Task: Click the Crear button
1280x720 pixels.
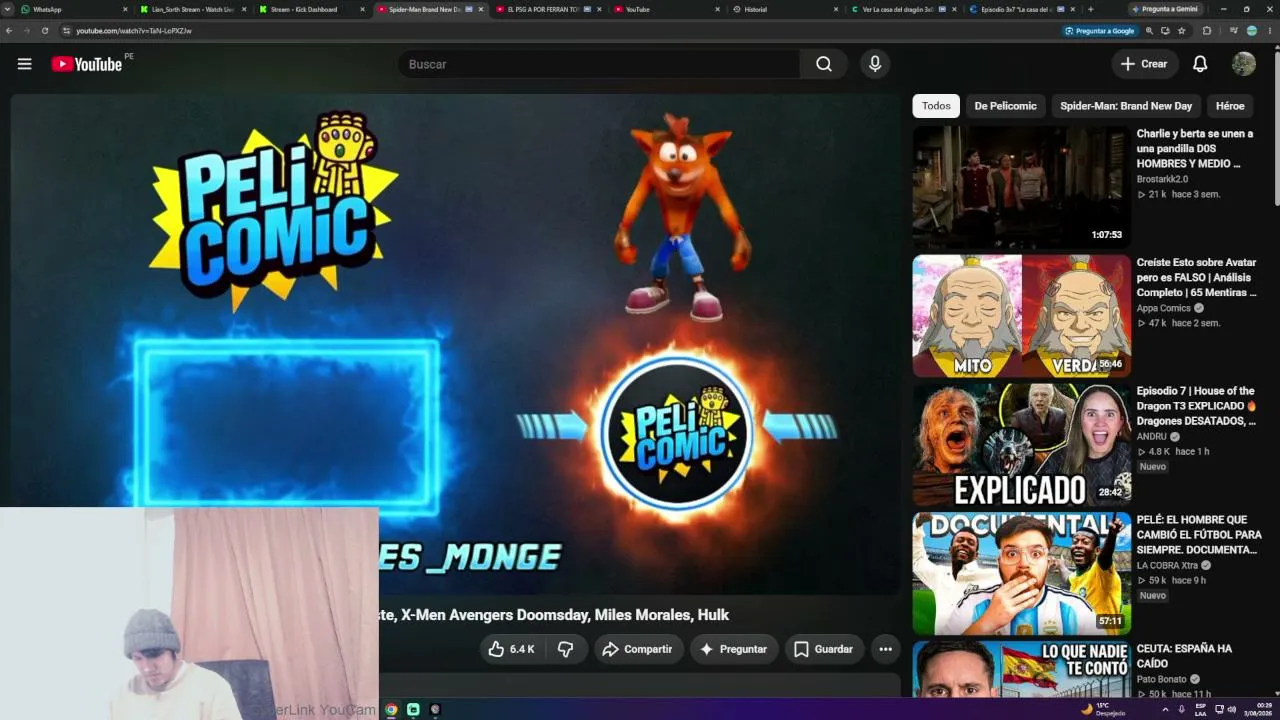Action: tap(1144, 64)
